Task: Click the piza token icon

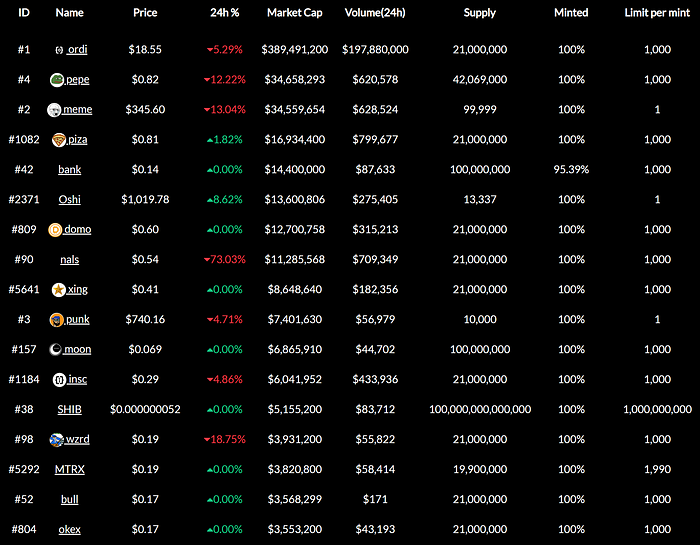Action: (x=59, y=139)
